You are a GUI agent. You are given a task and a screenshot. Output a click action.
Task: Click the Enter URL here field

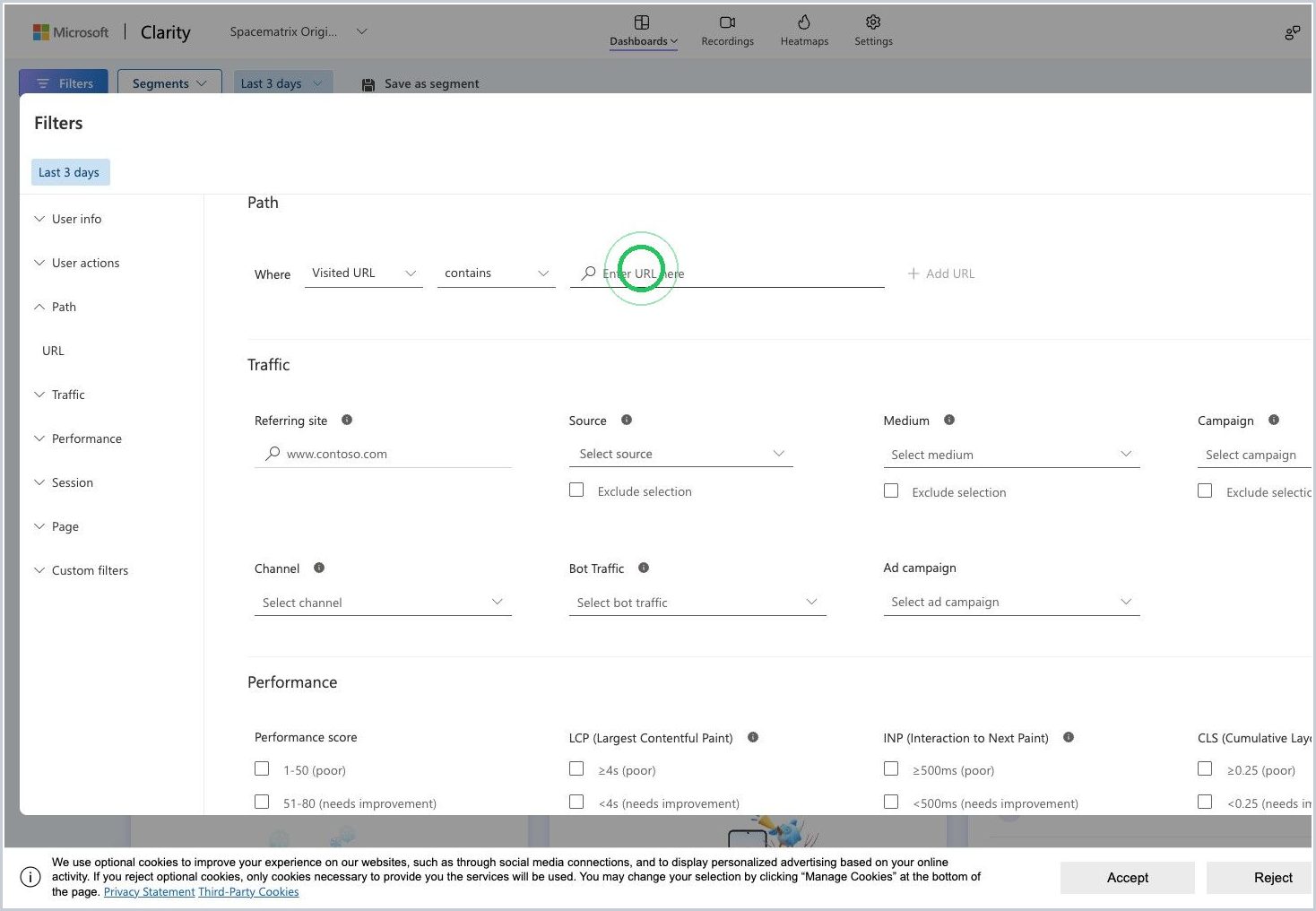click(727, 273)
